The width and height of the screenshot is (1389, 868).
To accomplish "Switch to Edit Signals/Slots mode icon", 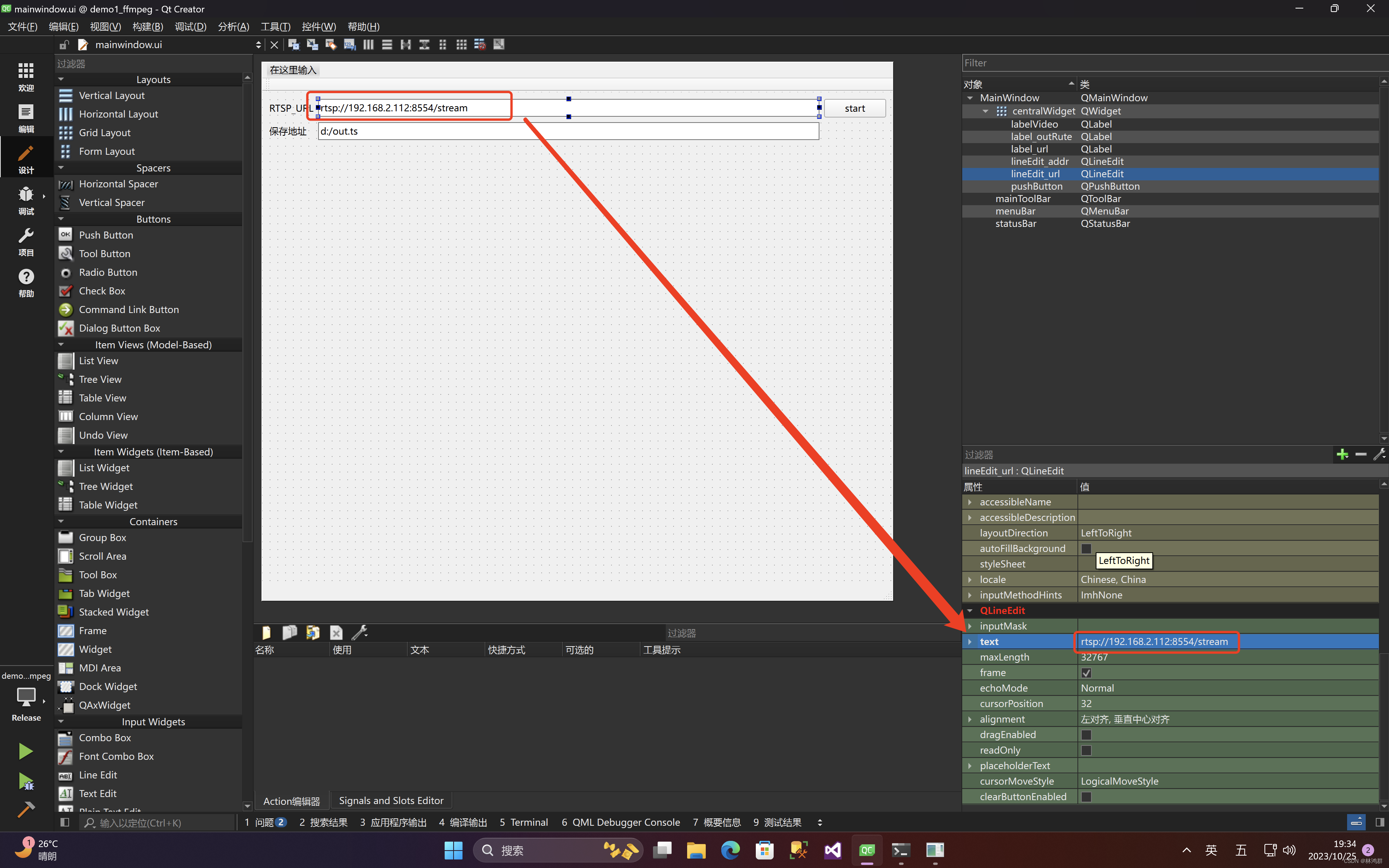I will click(x=312, y=45).
